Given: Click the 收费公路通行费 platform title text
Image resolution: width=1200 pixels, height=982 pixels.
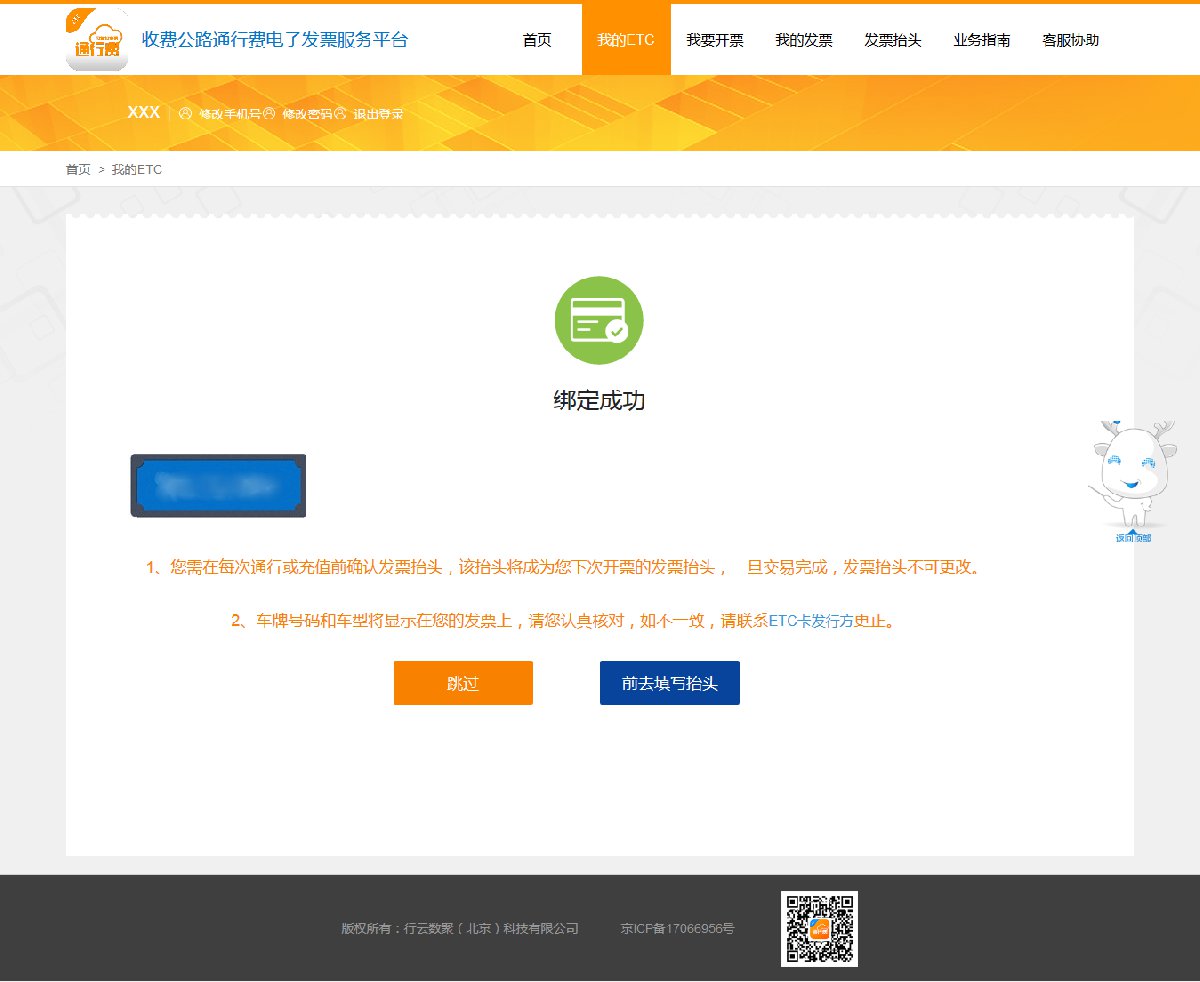Looking at the screenshot, I should [275, 40].
